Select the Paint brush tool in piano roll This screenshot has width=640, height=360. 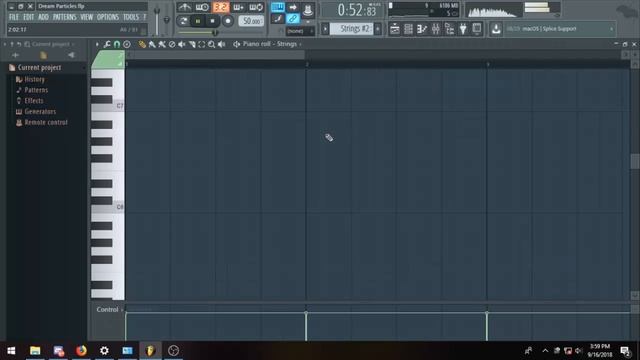coord(152,44)
